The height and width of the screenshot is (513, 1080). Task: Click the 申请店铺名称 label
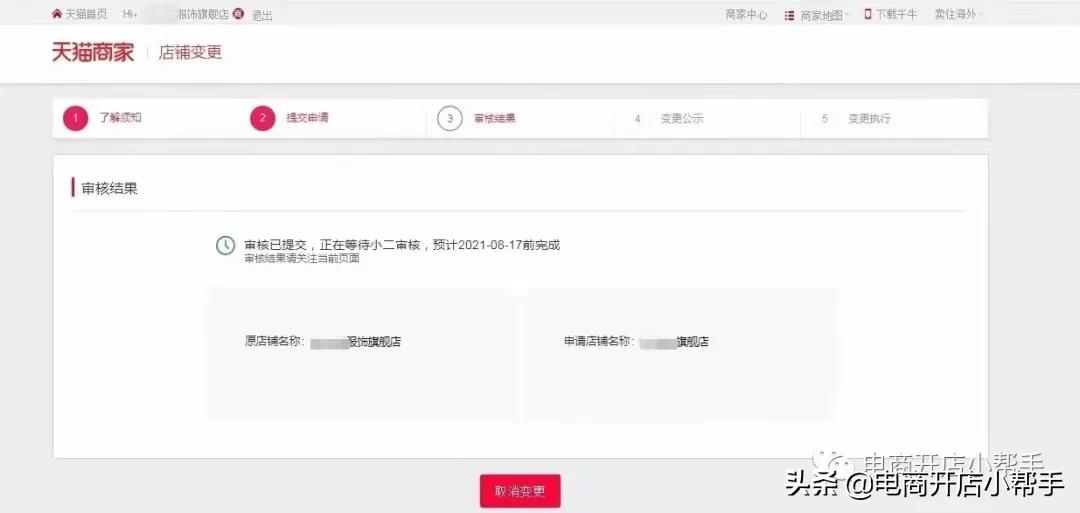(x=599, y=342)
